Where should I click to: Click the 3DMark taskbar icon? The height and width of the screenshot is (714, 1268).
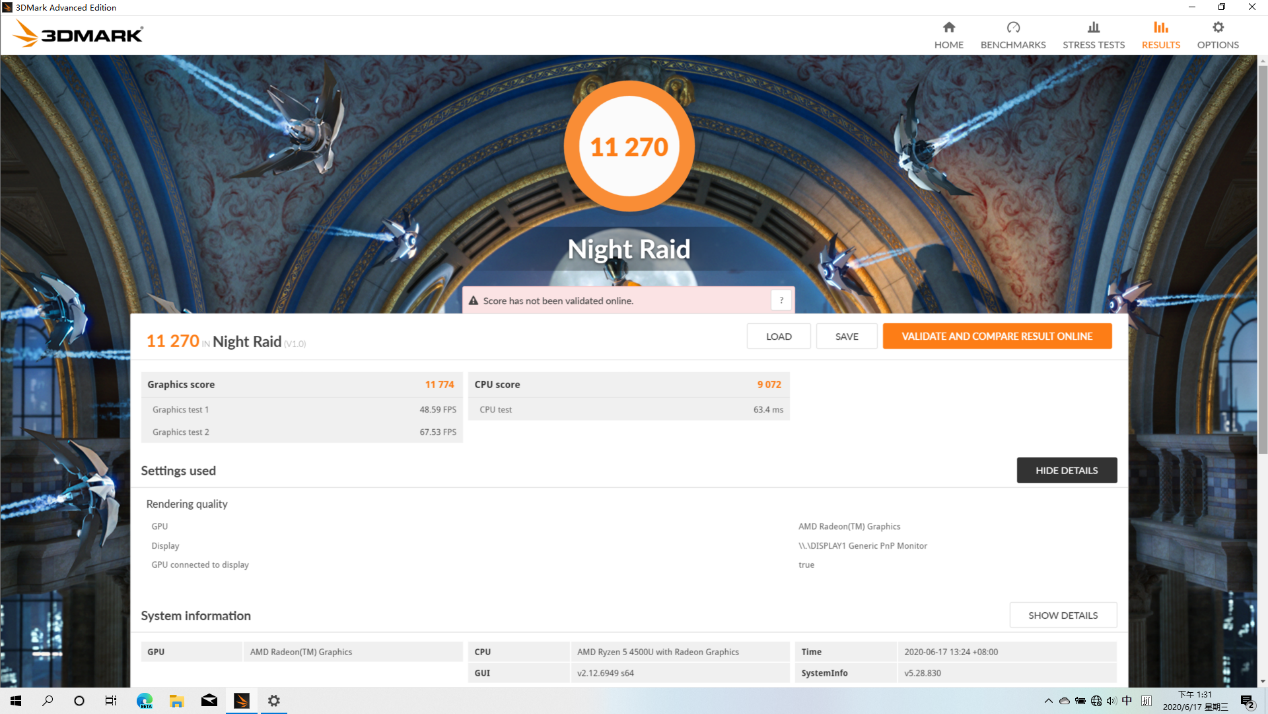click(x=241, y=701)
